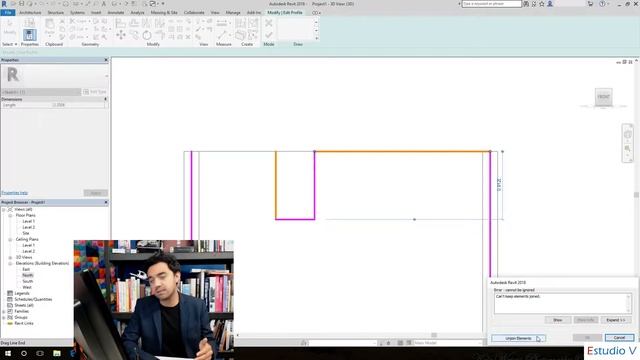
Task: Select the South elevation
Action: coord(27,282)
